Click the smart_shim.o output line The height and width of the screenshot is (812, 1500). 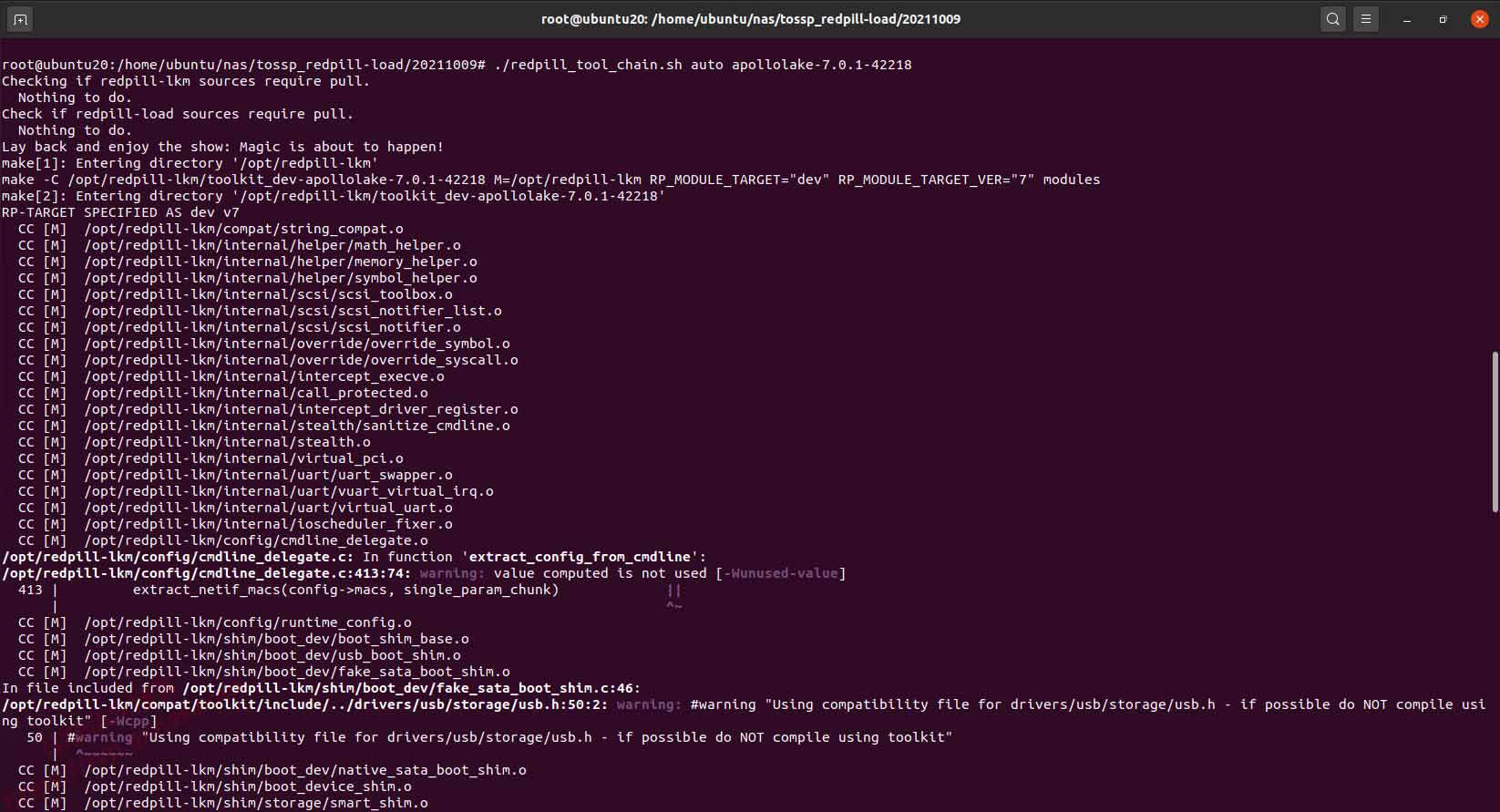[255, 803]
